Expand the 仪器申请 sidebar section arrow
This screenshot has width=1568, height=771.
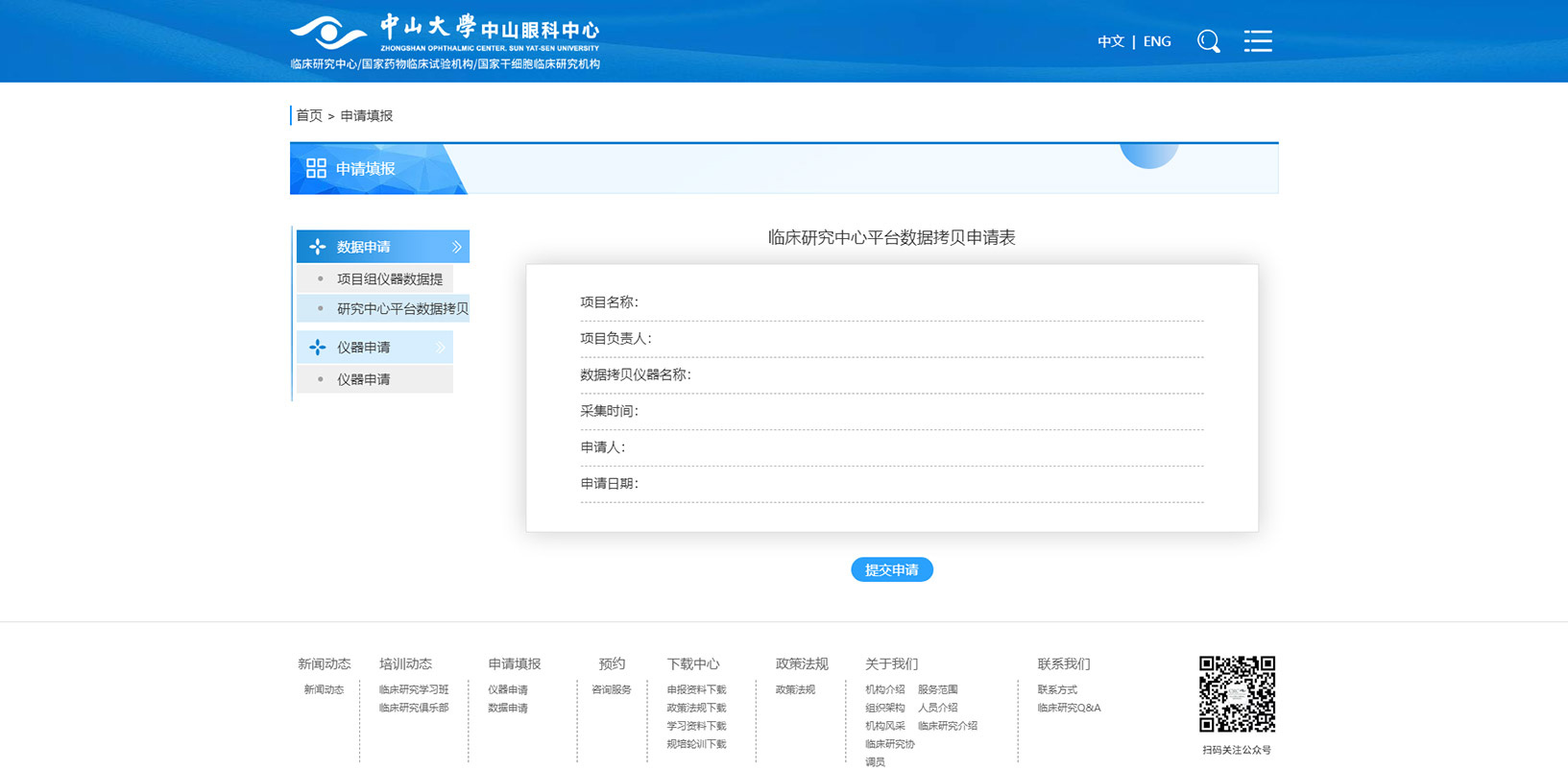point(441,348)
